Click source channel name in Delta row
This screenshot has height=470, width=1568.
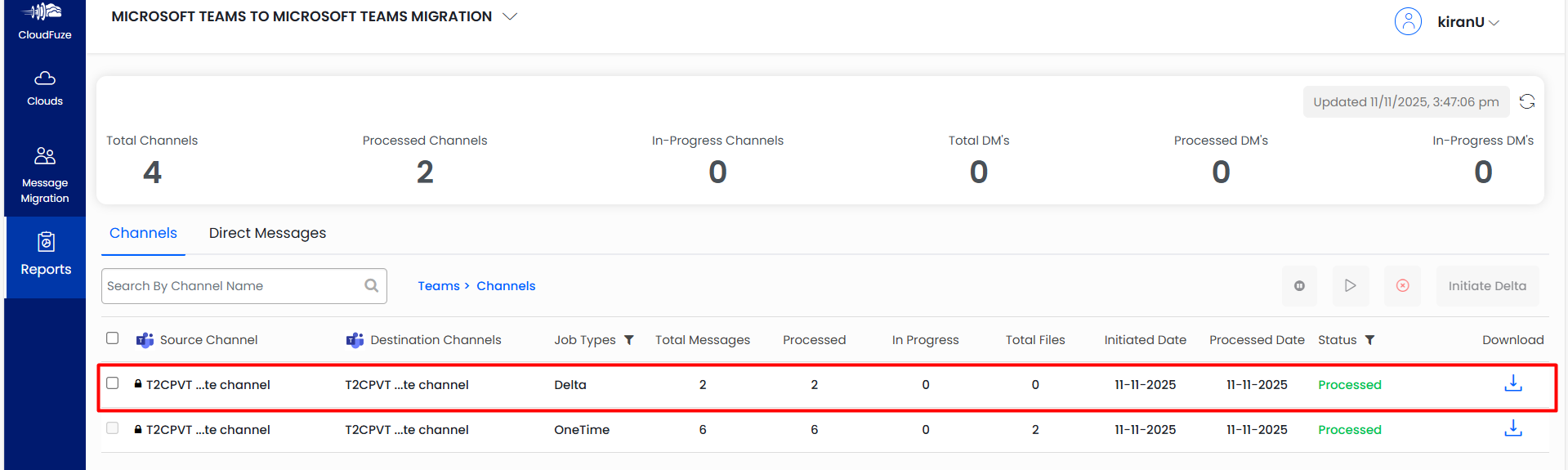click(x=208, y=385)
